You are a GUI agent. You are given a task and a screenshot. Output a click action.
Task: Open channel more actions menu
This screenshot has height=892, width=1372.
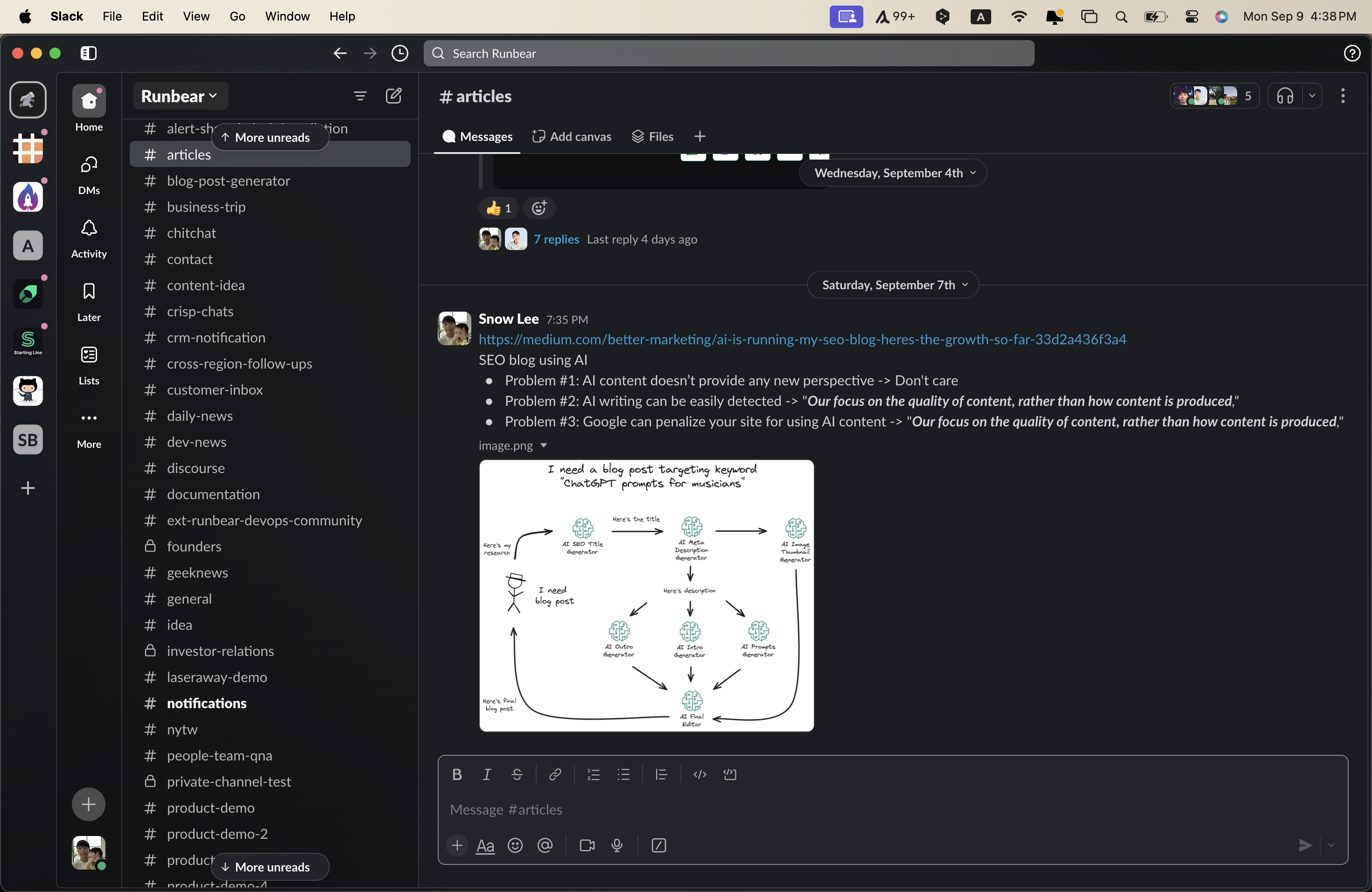pos(1343,96)
